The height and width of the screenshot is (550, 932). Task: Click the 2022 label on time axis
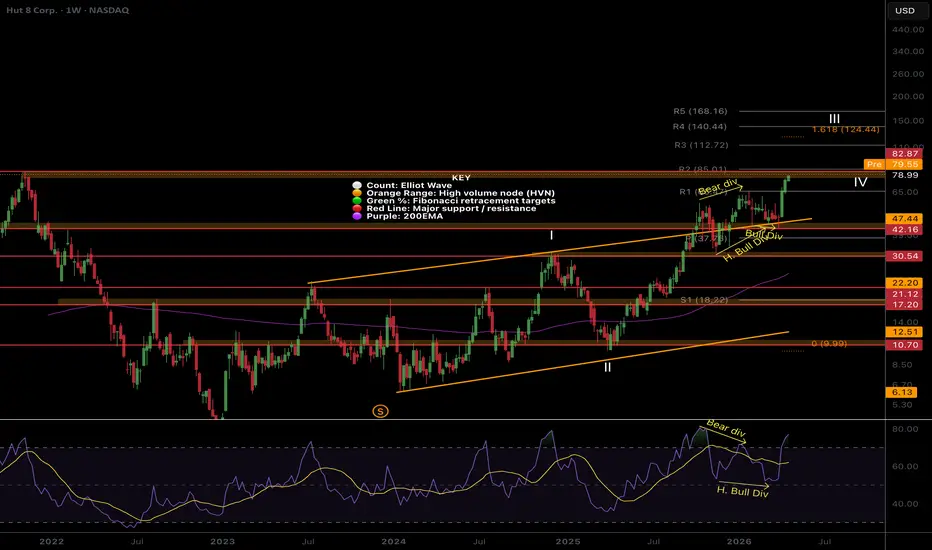click(x=51, y=542)
